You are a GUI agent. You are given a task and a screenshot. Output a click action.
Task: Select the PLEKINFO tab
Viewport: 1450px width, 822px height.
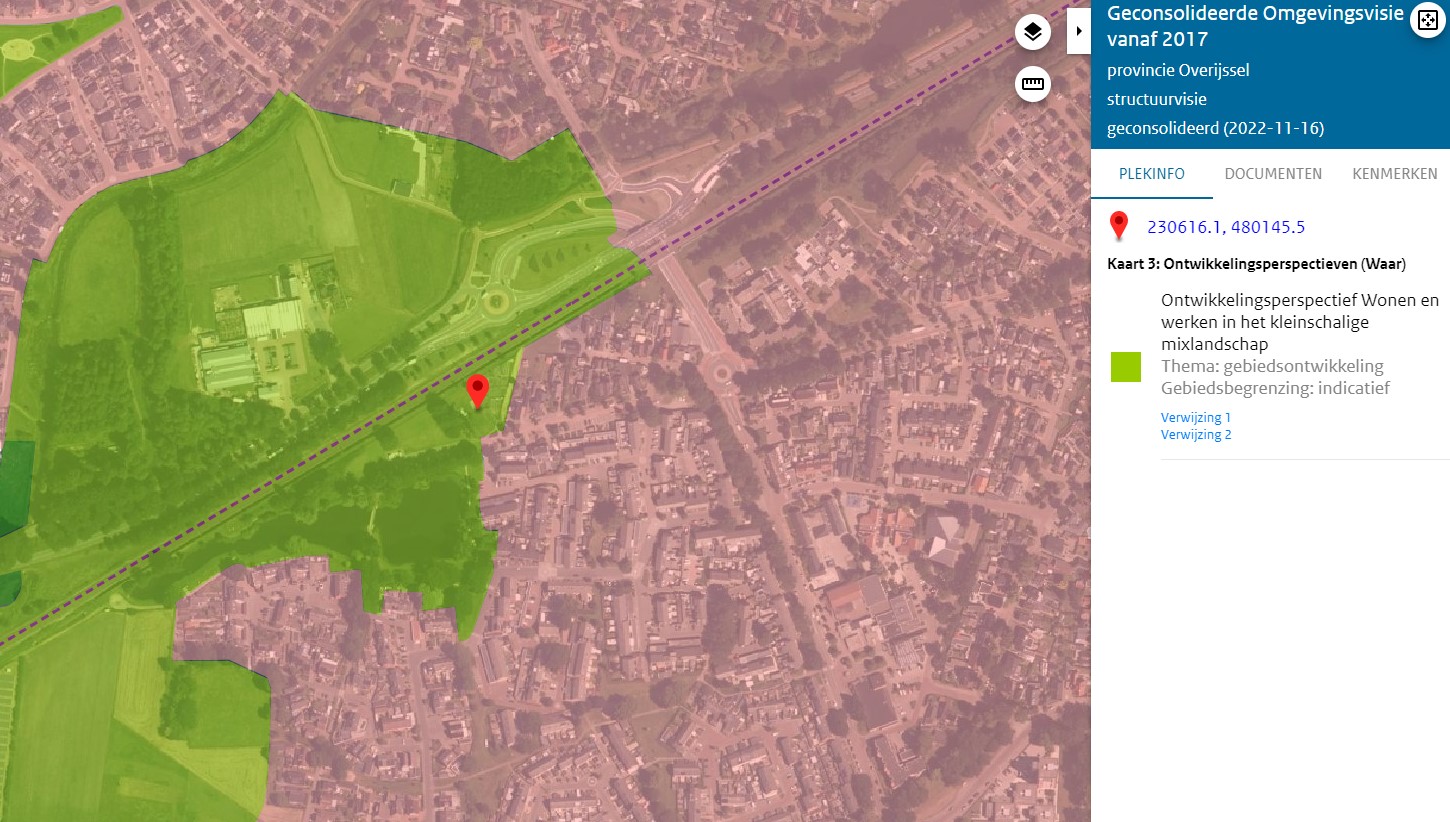(1151, 174)
